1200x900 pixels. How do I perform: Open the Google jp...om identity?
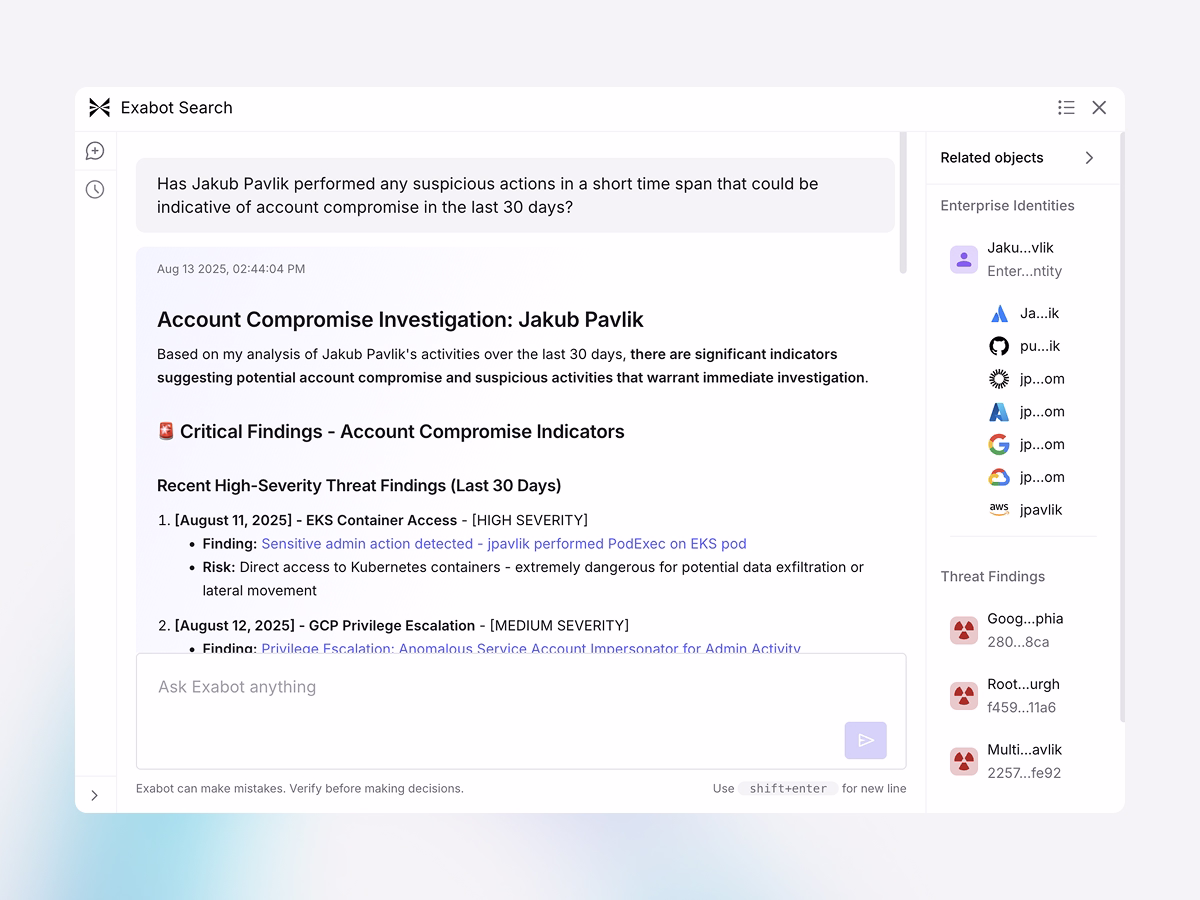1026,445
